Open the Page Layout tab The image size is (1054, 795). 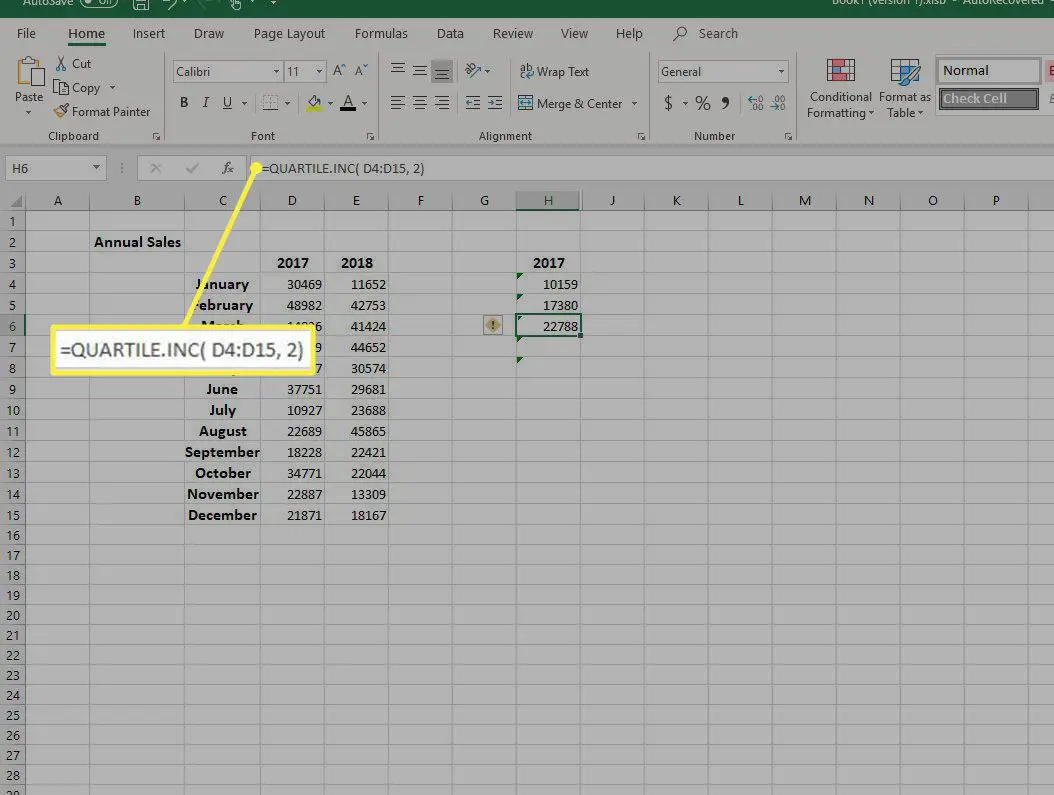tap(289, 33)
